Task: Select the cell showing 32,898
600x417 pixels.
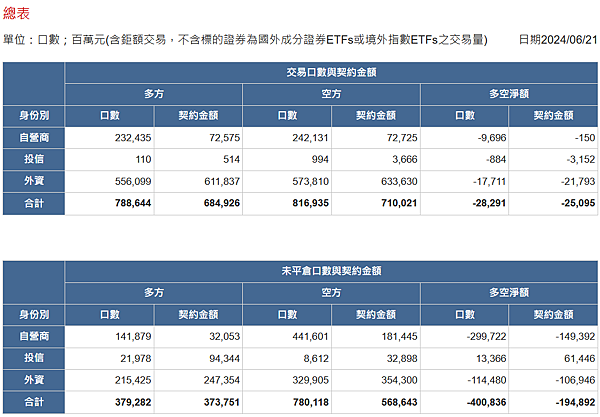Action: [376, 358]
